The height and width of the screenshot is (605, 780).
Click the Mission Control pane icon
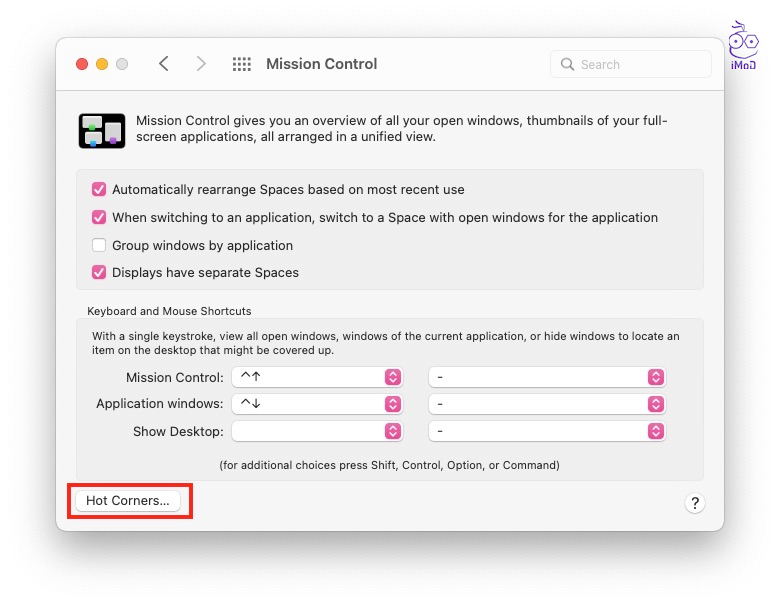pos(102,130)
